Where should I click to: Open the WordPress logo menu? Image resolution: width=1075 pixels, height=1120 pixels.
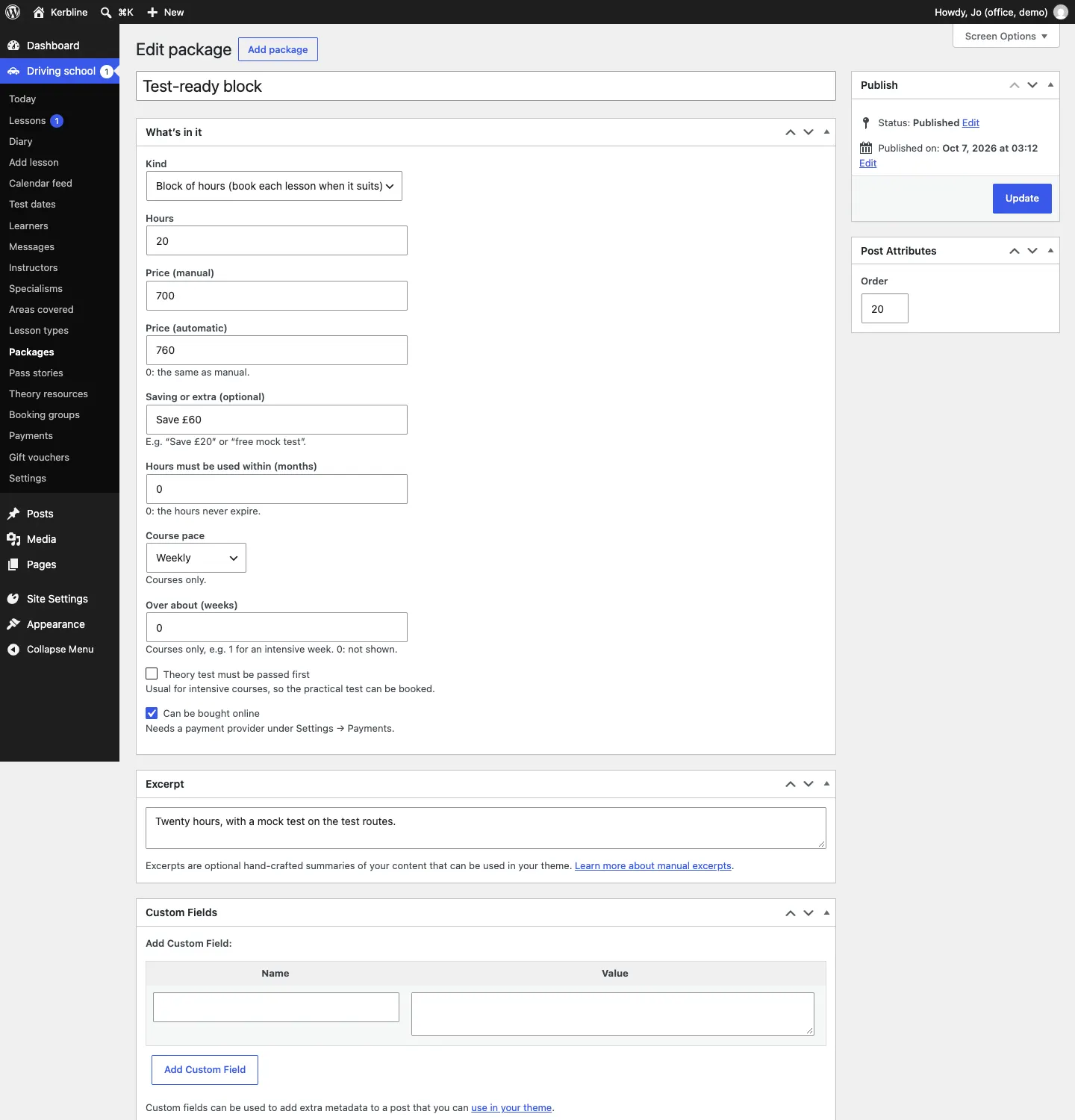pos(13,12)
